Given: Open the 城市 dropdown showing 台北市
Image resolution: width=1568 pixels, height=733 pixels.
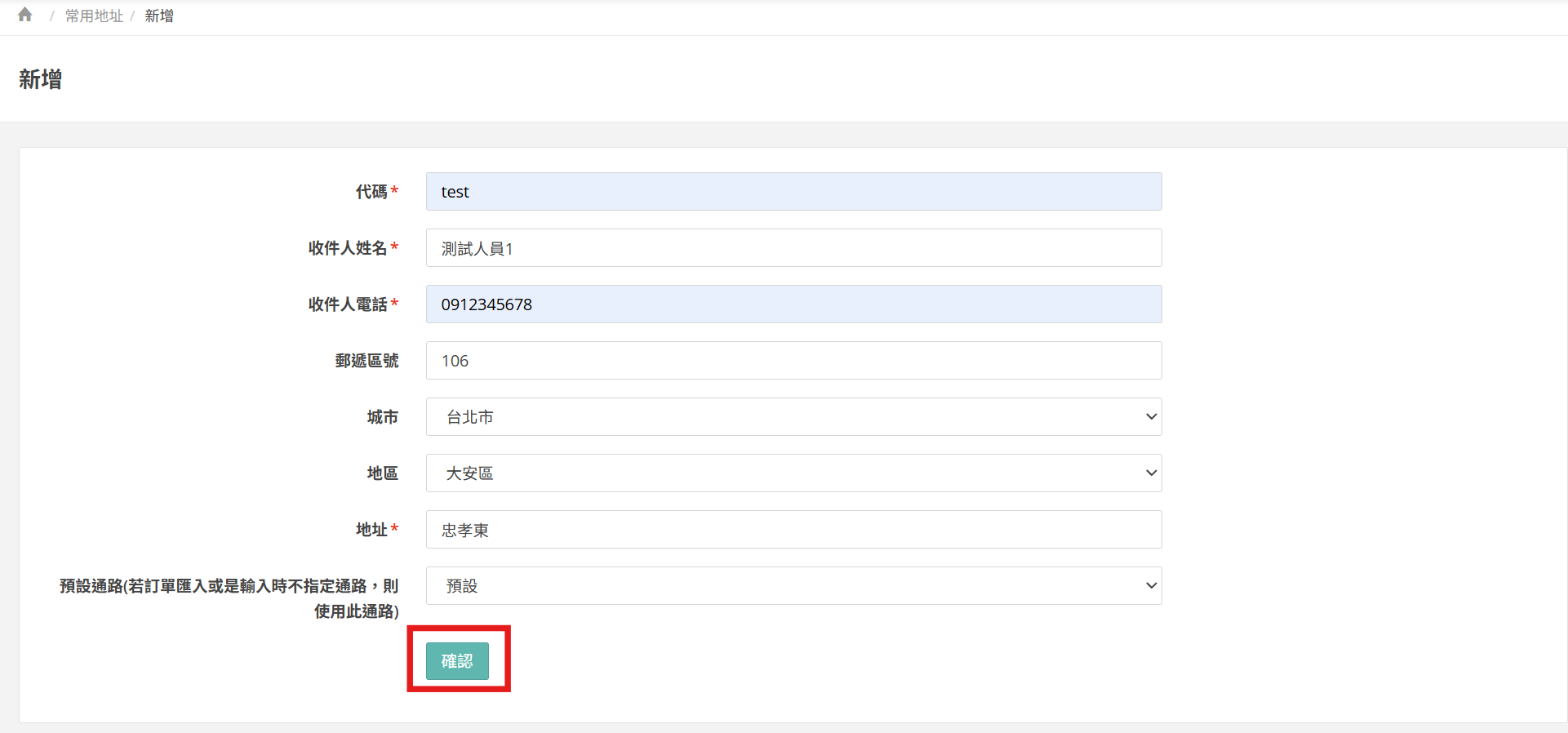Looking at the screenshot, I should point(793,417).
